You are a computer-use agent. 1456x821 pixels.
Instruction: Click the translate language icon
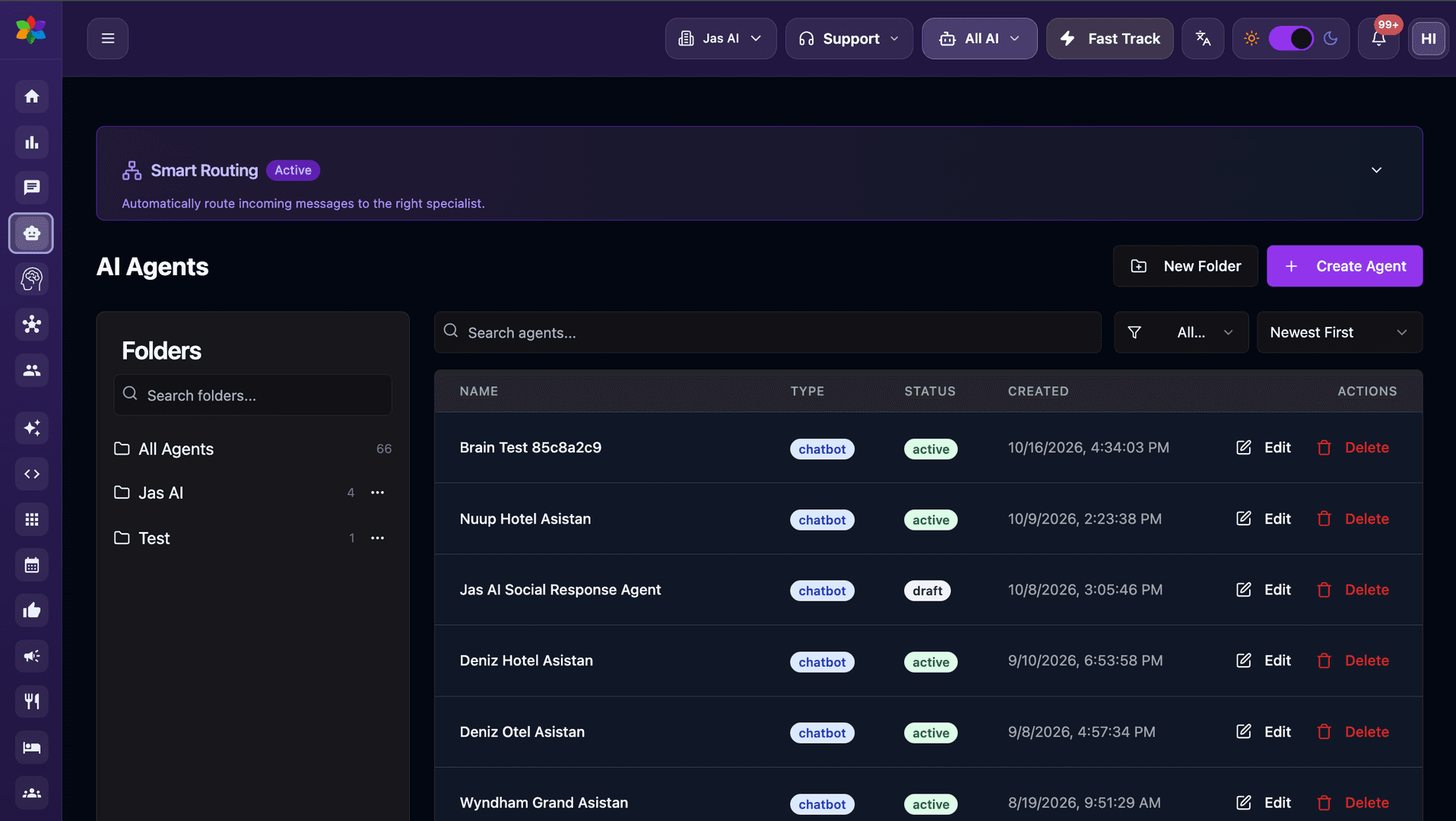tap(1203, 39)
